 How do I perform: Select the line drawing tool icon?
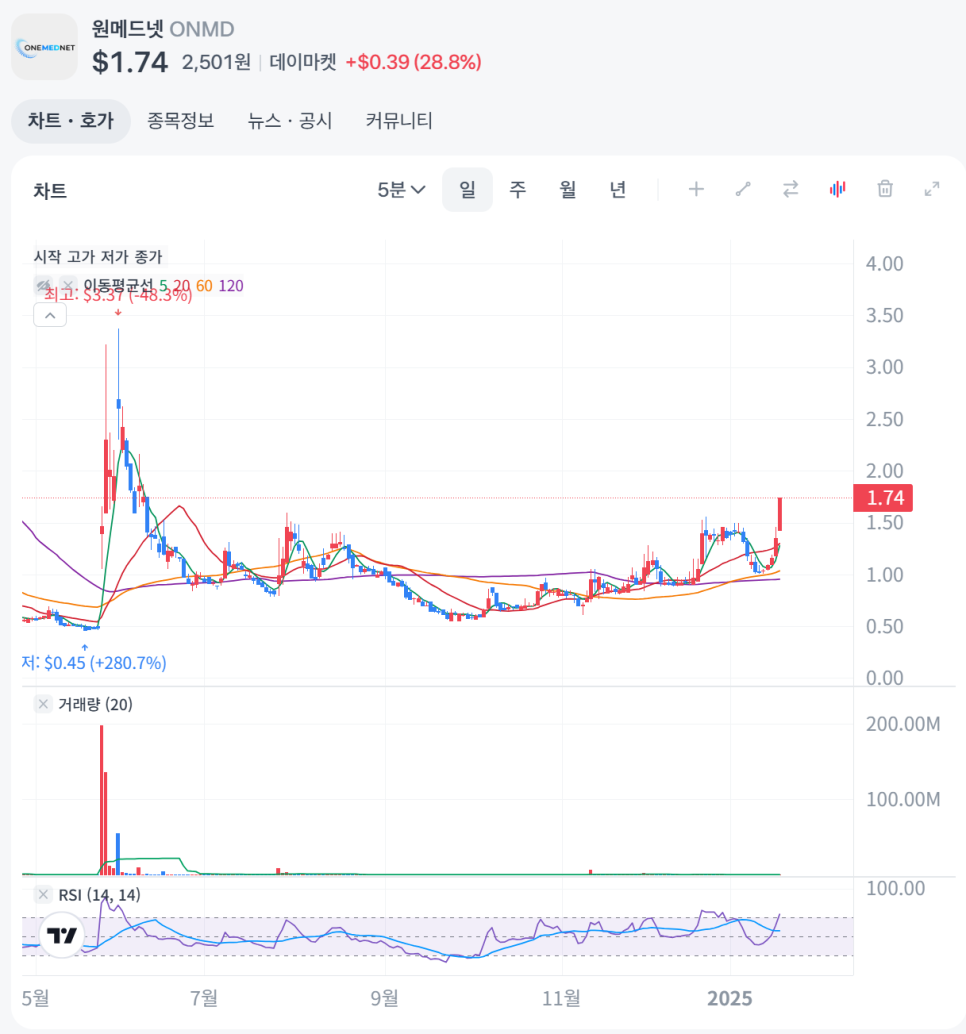point(743,190)
